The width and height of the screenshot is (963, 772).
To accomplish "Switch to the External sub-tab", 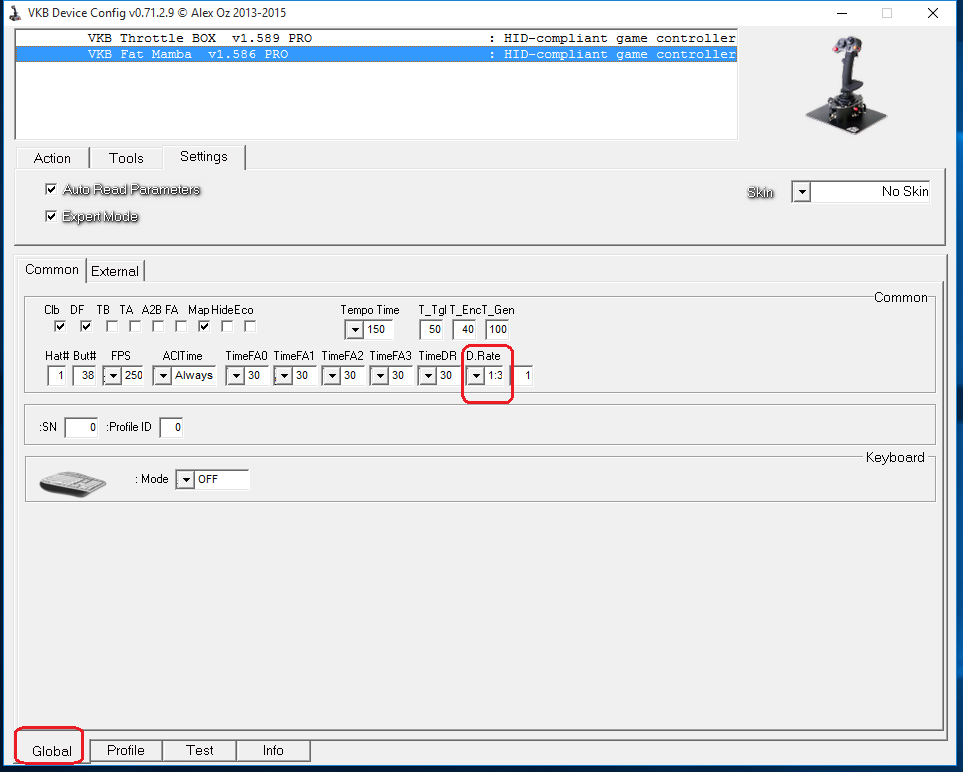I will coord(115,271).
